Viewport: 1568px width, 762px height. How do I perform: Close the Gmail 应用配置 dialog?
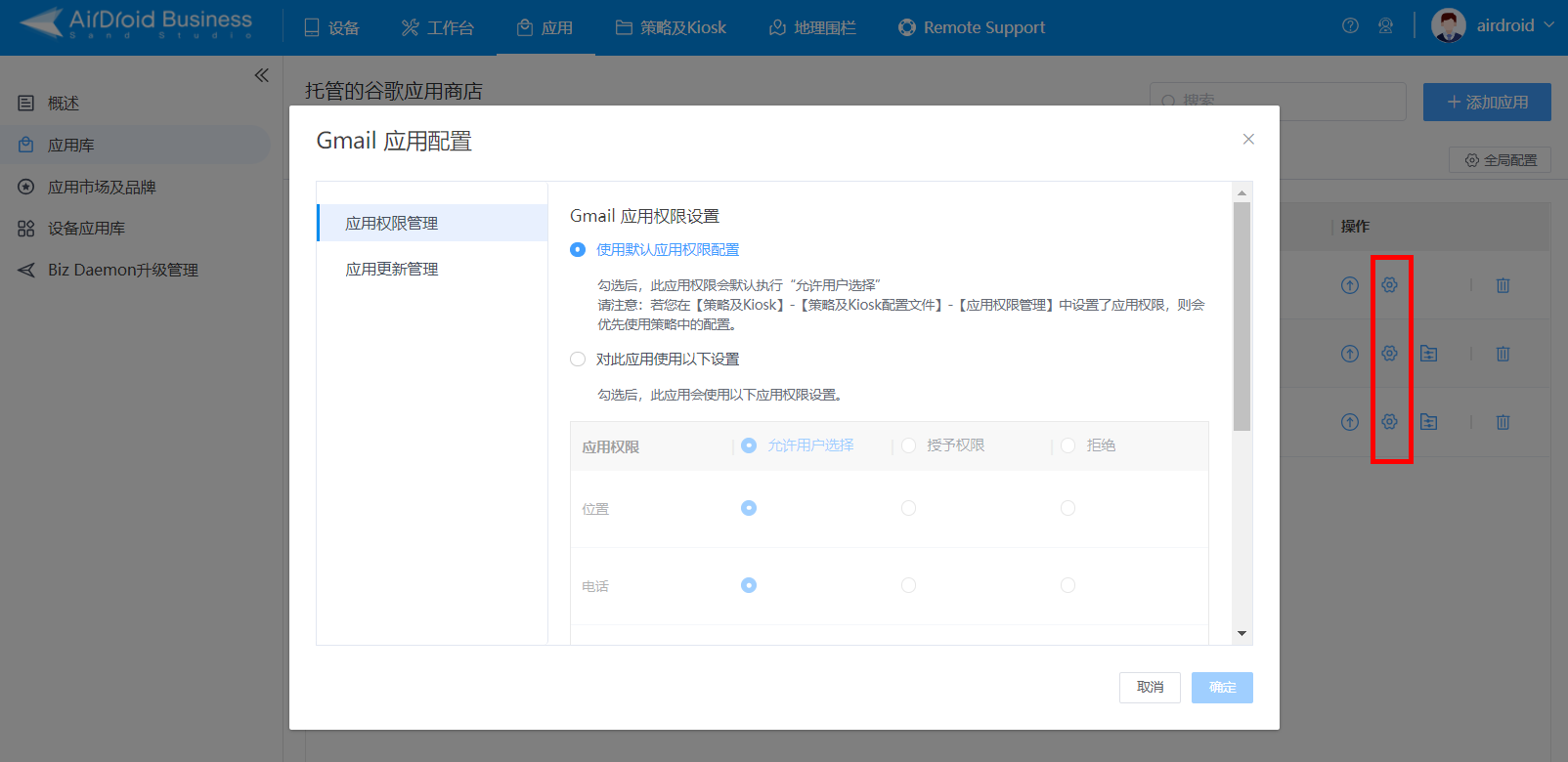click(x=1248, y=140)
